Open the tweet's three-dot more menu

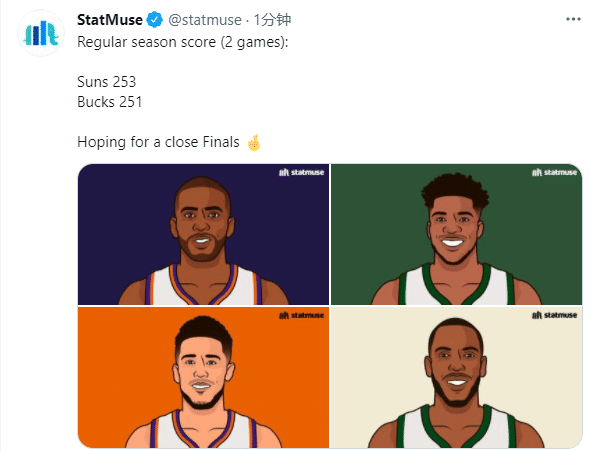pyautogui.click(x=573, y=19)
